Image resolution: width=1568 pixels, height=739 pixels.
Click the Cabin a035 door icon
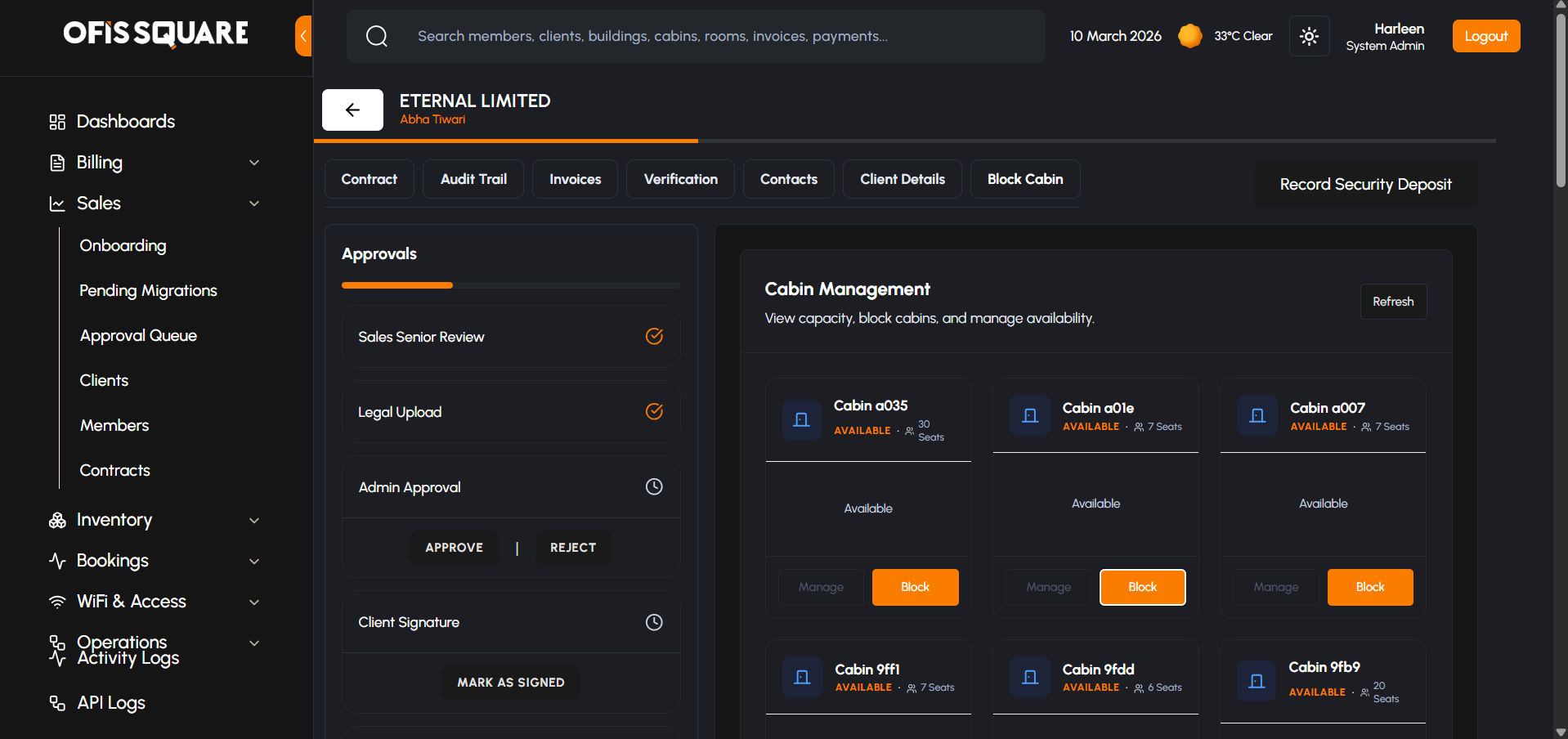[801, 420]
